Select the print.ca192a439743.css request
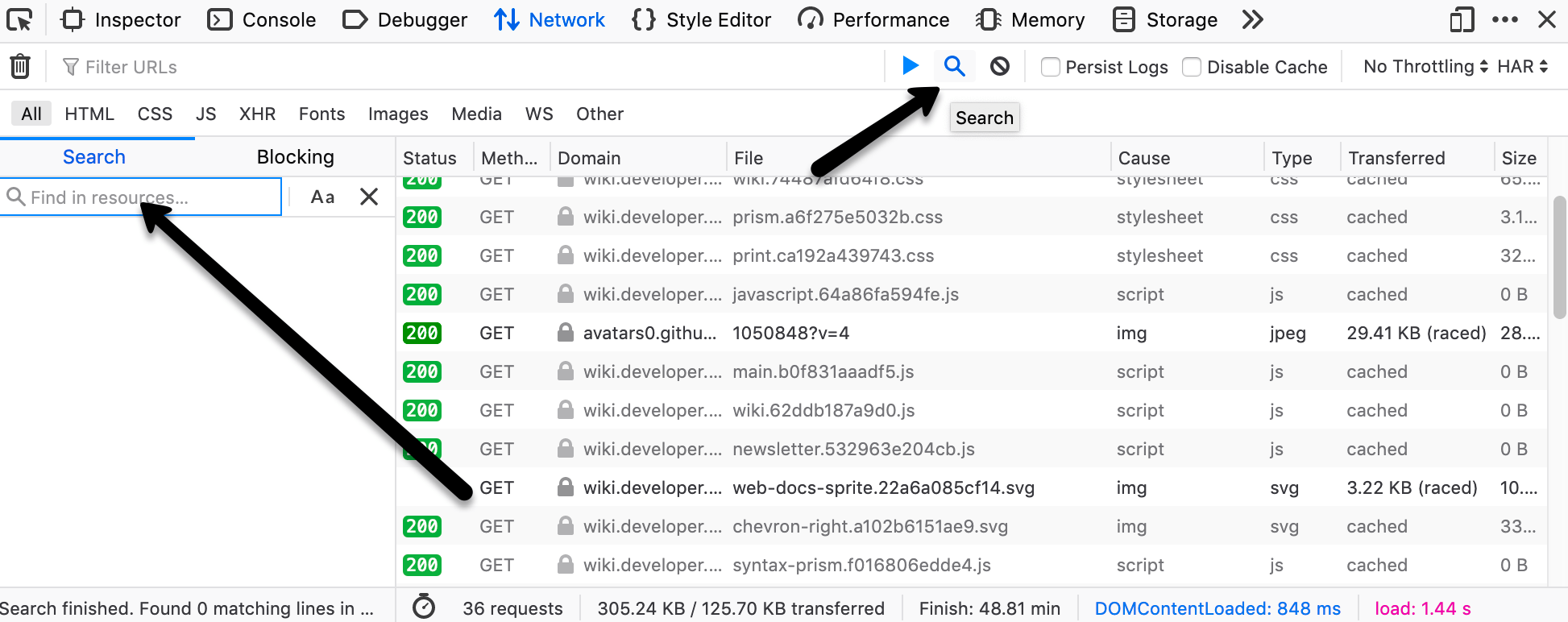Screen dimensions: 1568x622 coord(971,255)
